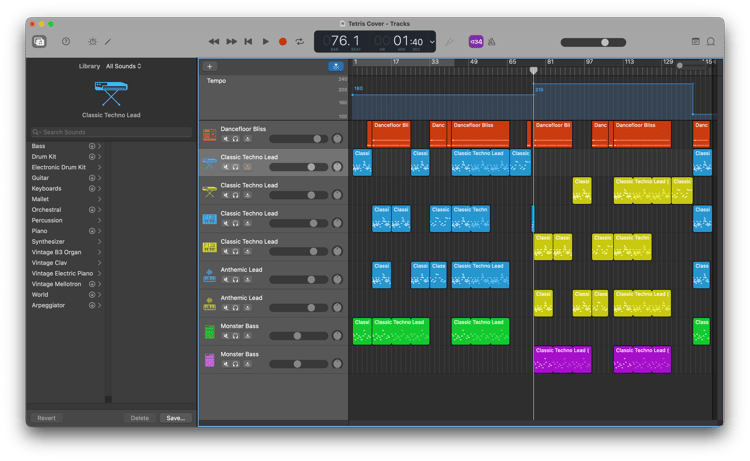Image resolution: width=750 pixels, height=461 pixels.
Task: Toggle the Library panel button
Action: pyautogui.click(x=39, y=42)
